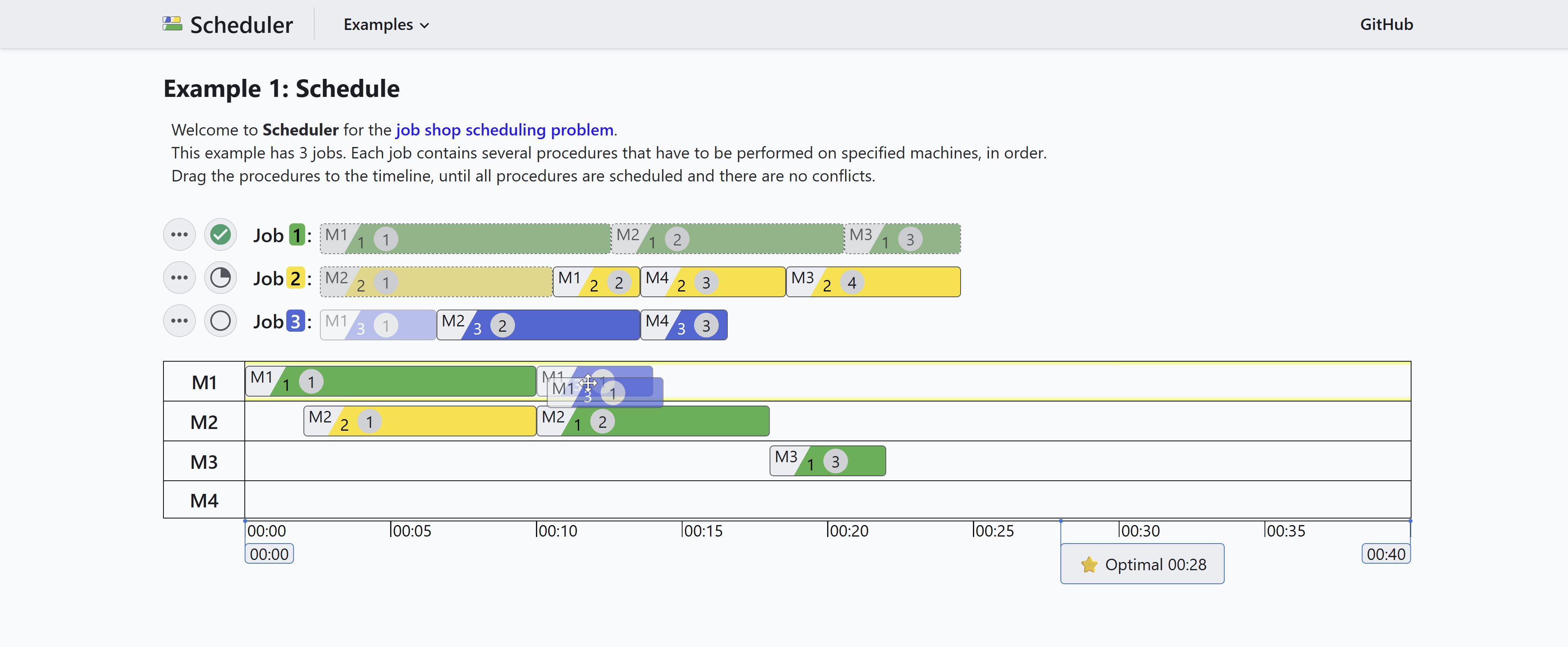The width and height of the screenshot is (1568, 647).
Task: Click scheduled yellow M2 block in timeline
Action: coord(420,421)
